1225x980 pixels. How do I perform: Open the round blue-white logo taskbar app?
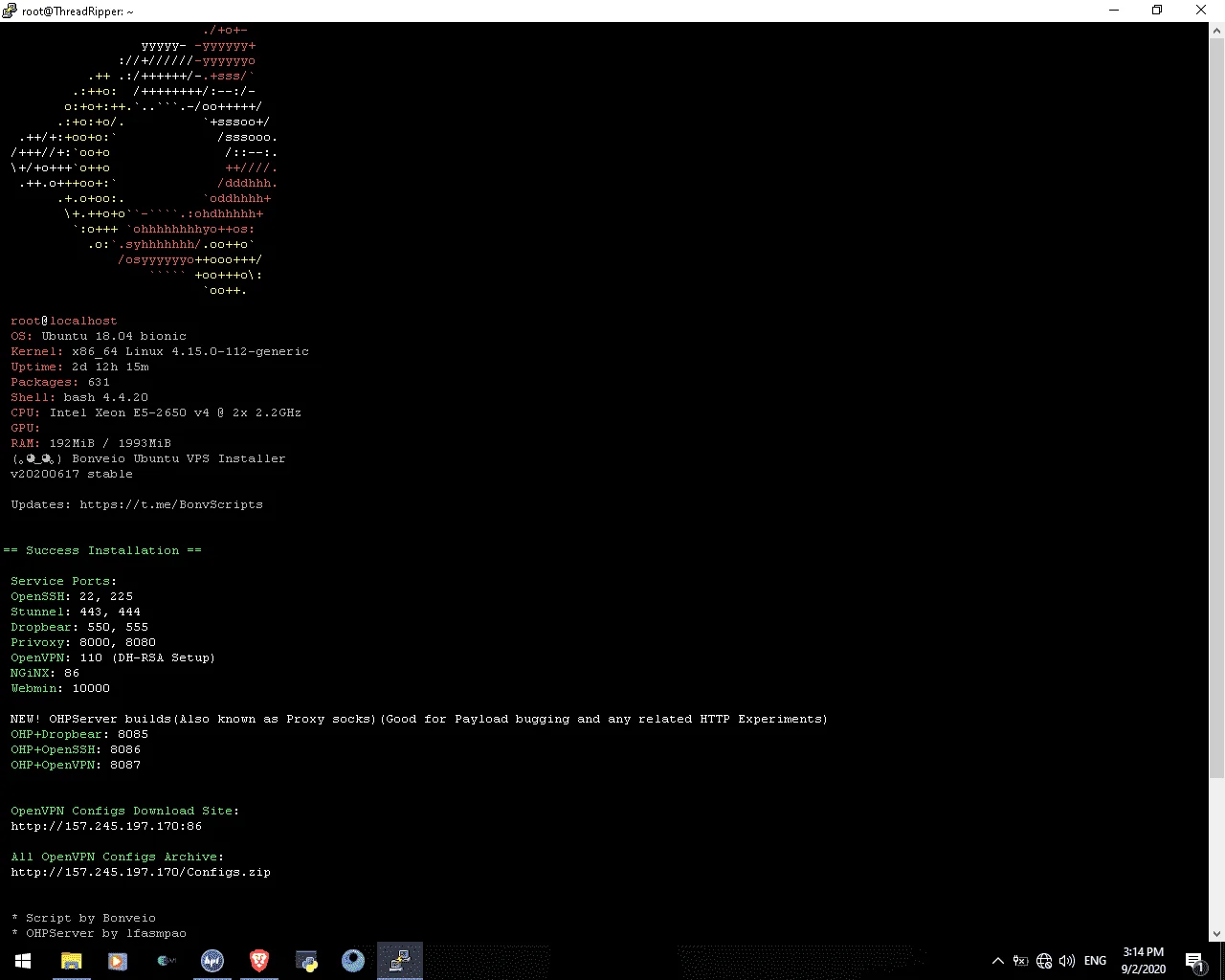212,960
